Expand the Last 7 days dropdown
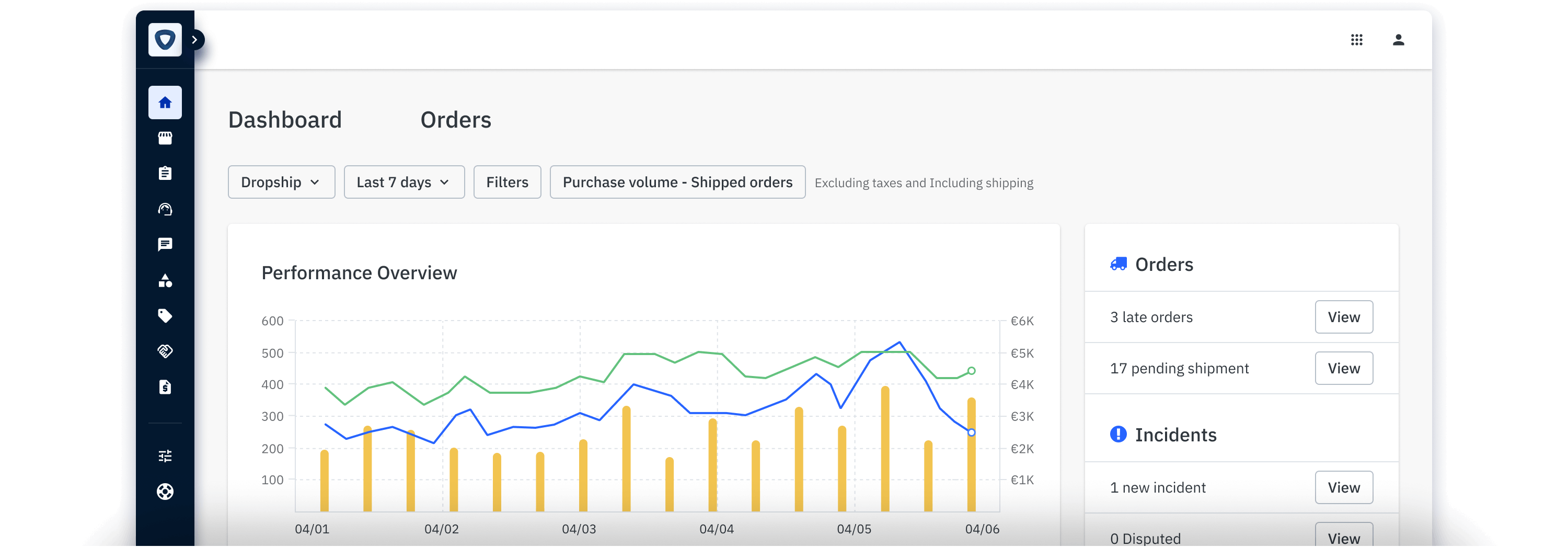 coord(403,182)
